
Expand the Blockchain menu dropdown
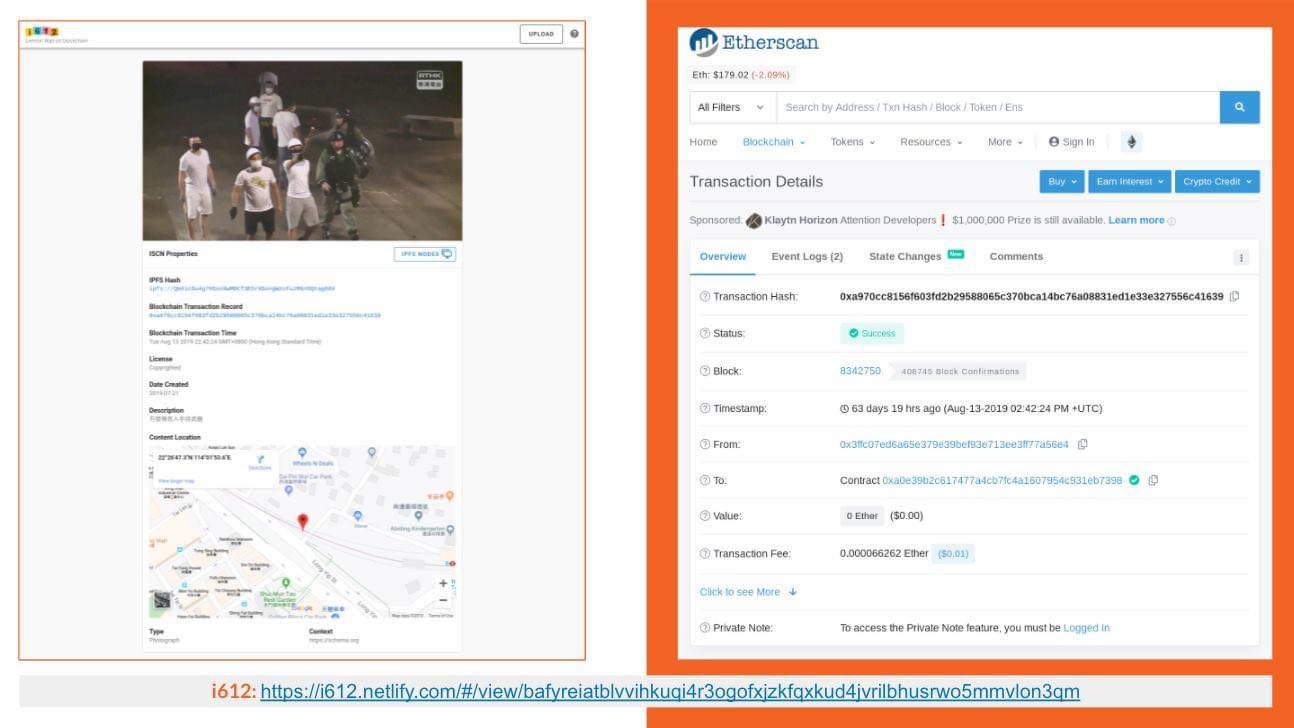[774, 142]
